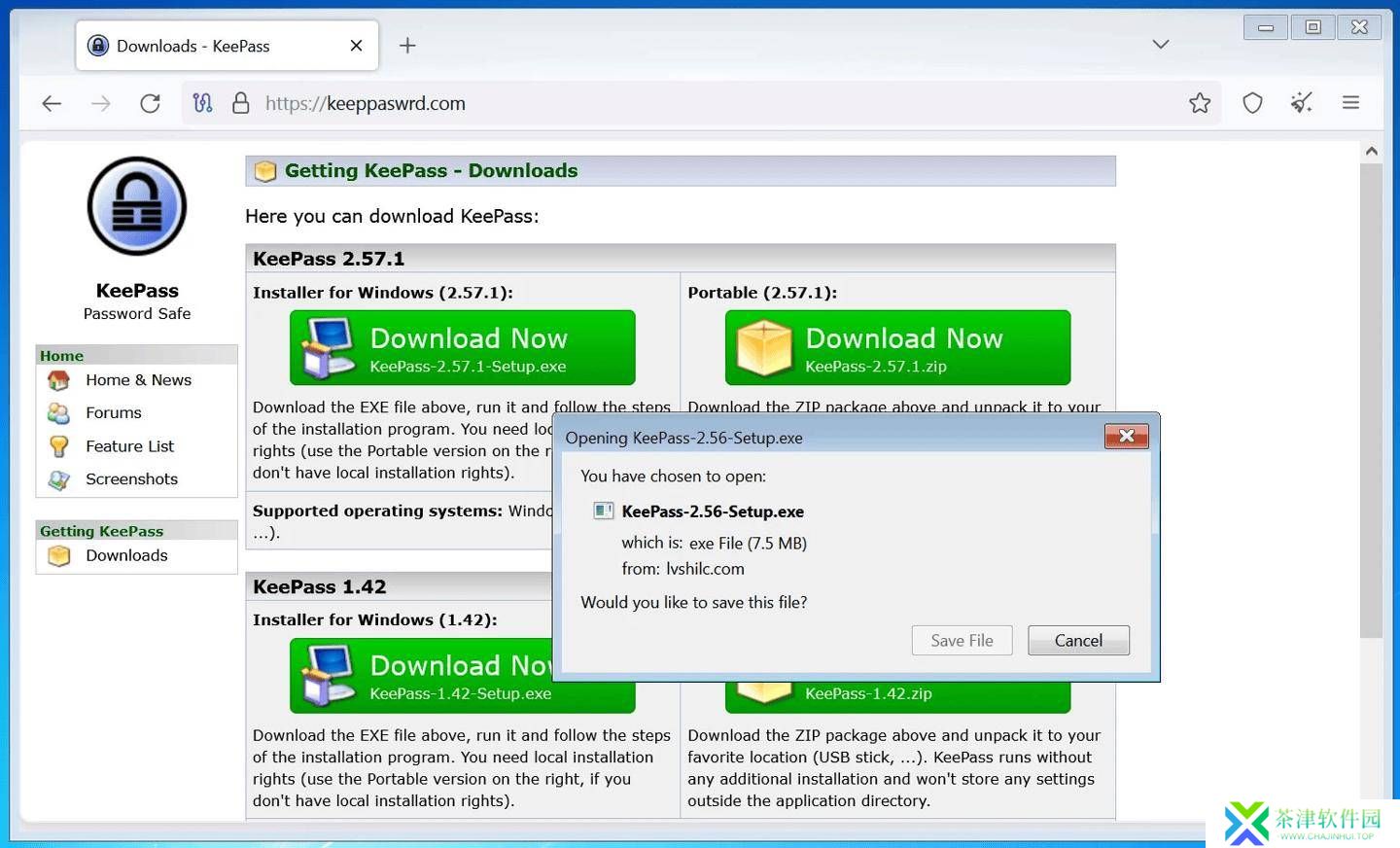Click the padlock site security icon
This screenshot has height=848, width=1400.
pyautogui.click(x=241, y=103)
